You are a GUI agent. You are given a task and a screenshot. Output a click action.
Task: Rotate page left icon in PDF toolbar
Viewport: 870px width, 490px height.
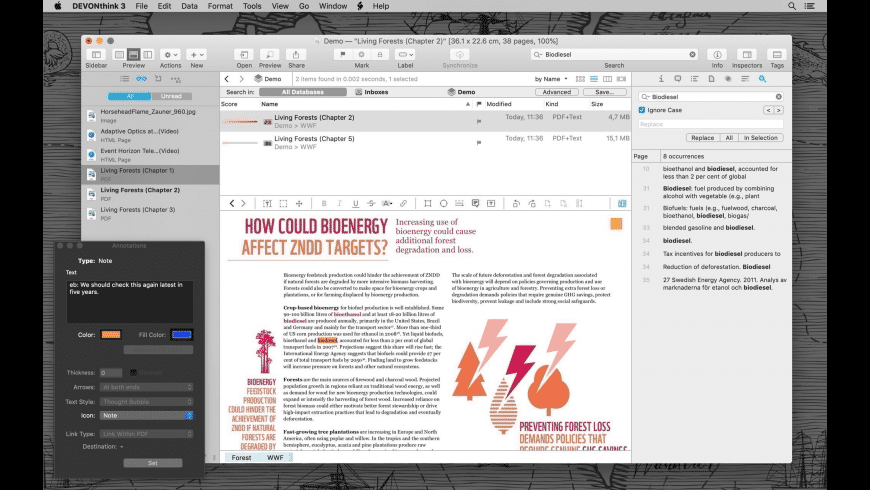(x=516, y=204)
